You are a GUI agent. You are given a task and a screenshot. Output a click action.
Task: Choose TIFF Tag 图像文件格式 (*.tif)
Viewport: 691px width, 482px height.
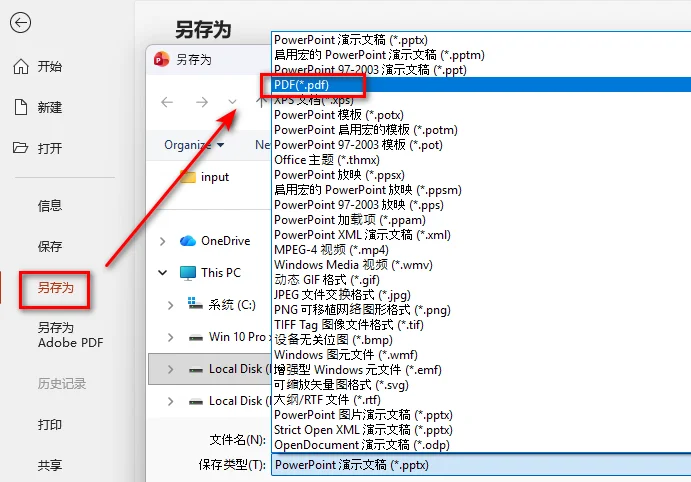481,325
